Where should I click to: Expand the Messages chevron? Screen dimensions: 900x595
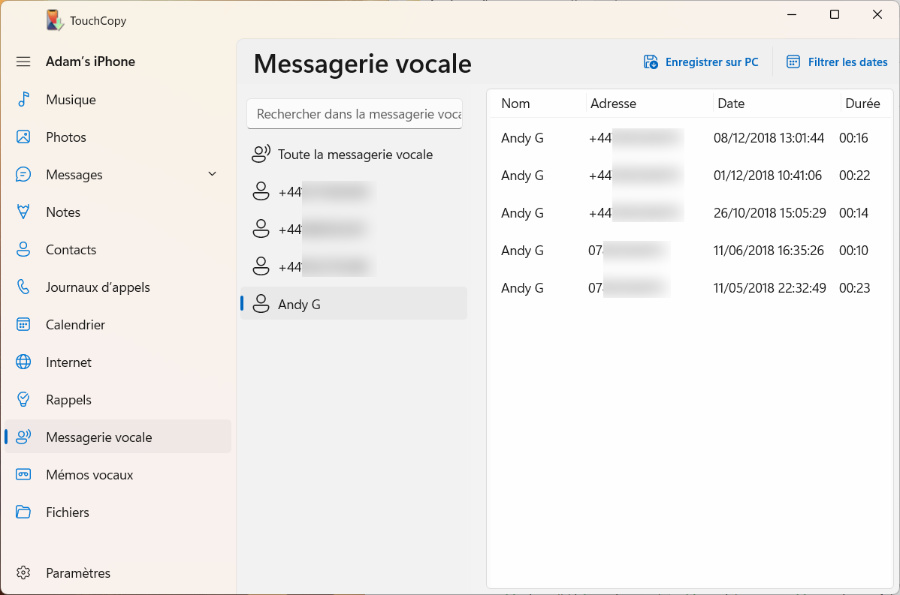tap(211, 174)
